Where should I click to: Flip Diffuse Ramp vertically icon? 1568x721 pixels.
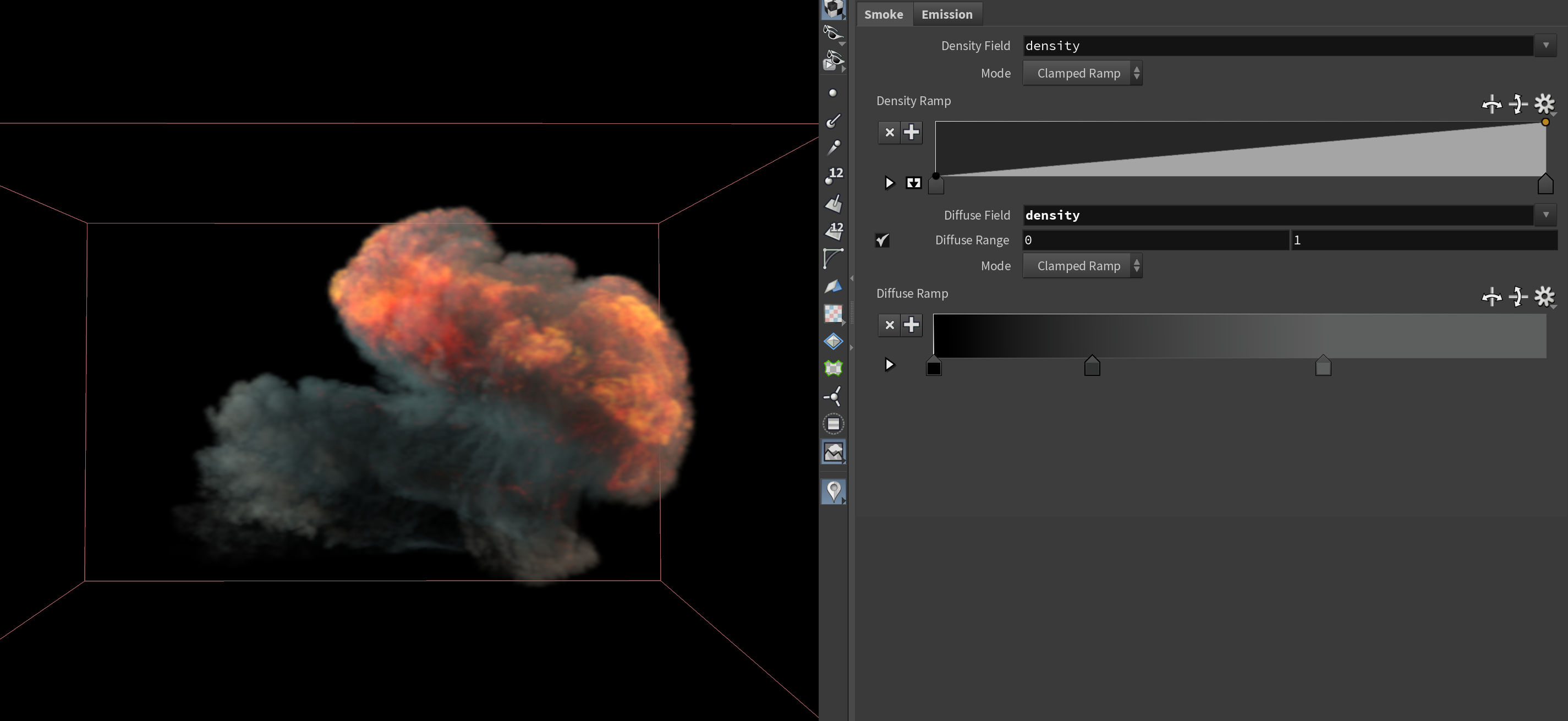coord(1518,297)
